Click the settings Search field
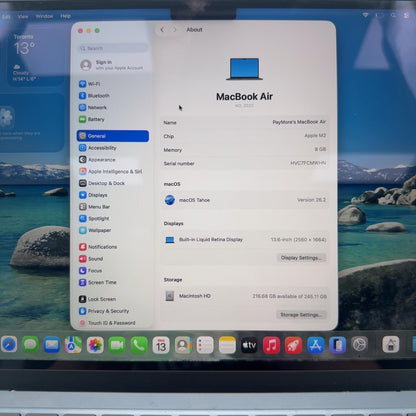416x416 pixels. pyautogui.click(x=113, y=48)
